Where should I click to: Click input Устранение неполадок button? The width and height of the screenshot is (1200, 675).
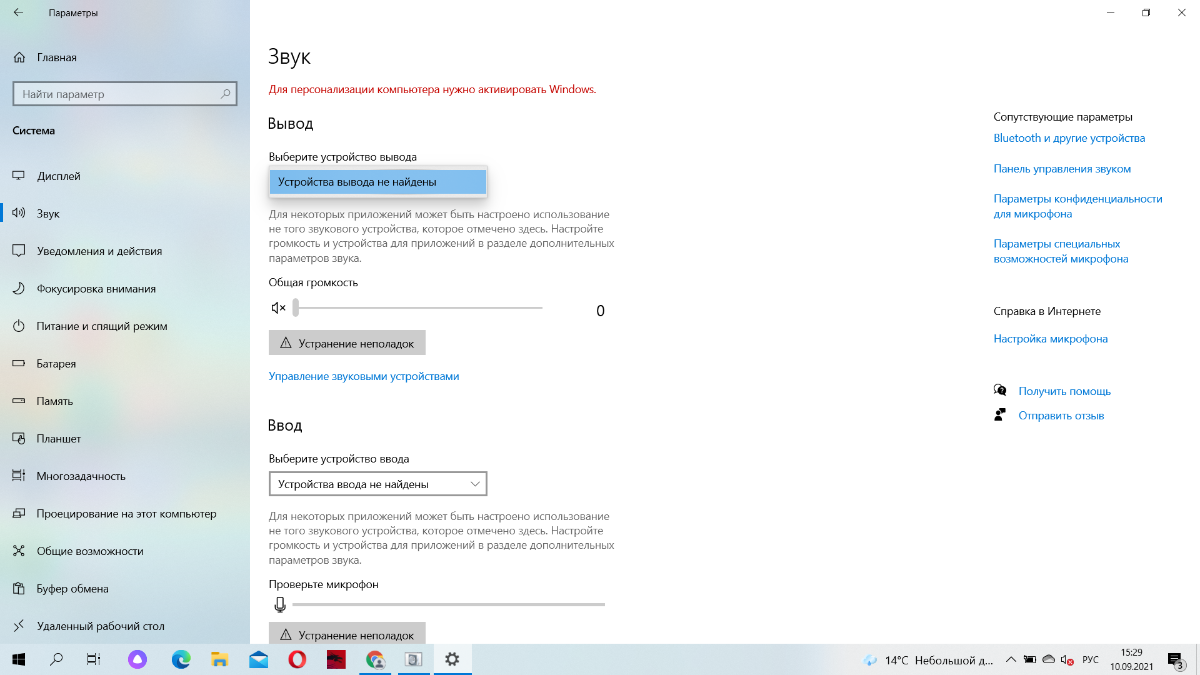click(347, 634)
